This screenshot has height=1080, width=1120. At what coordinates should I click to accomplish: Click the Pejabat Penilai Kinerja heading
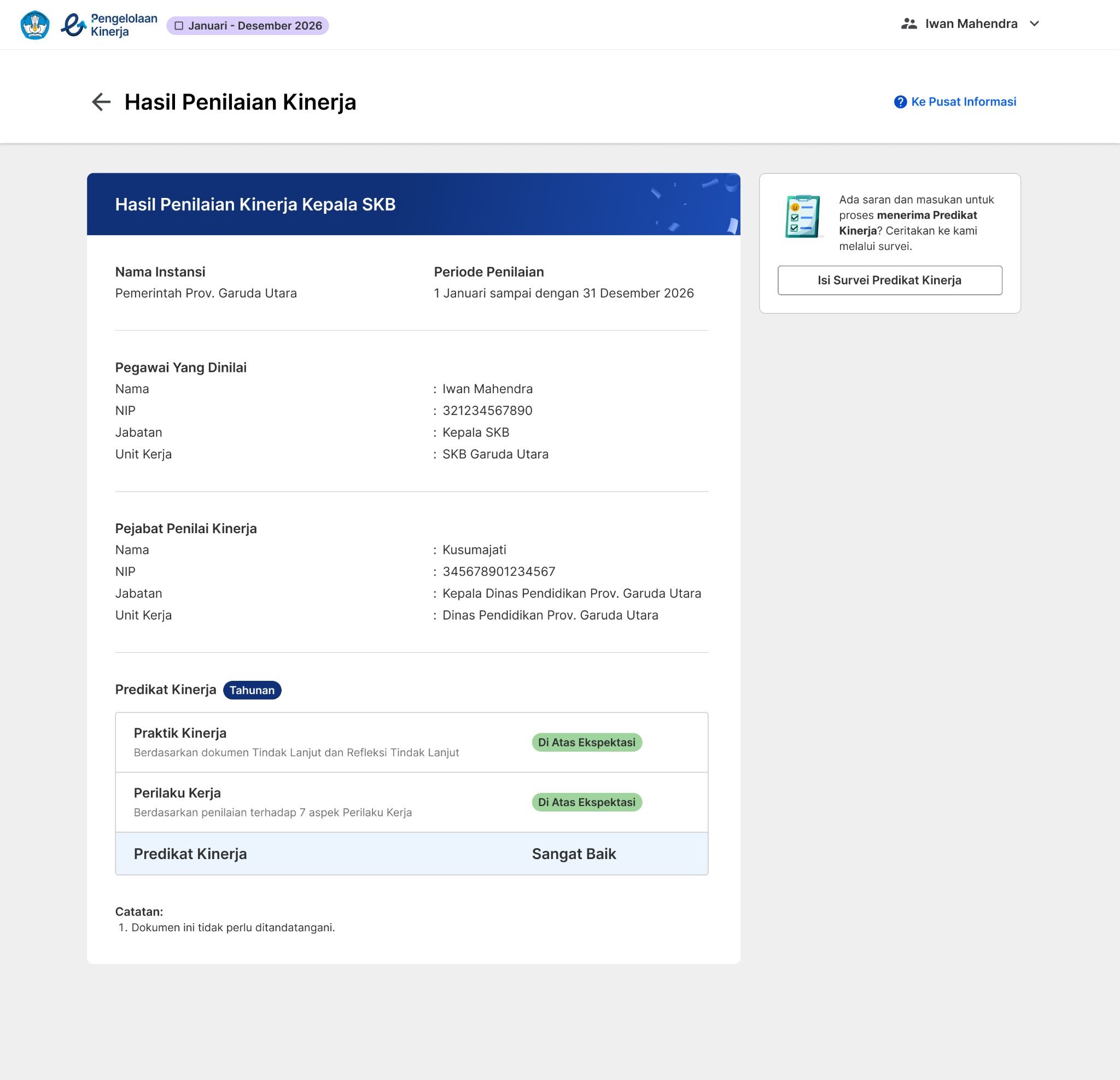tap(186, 529)
